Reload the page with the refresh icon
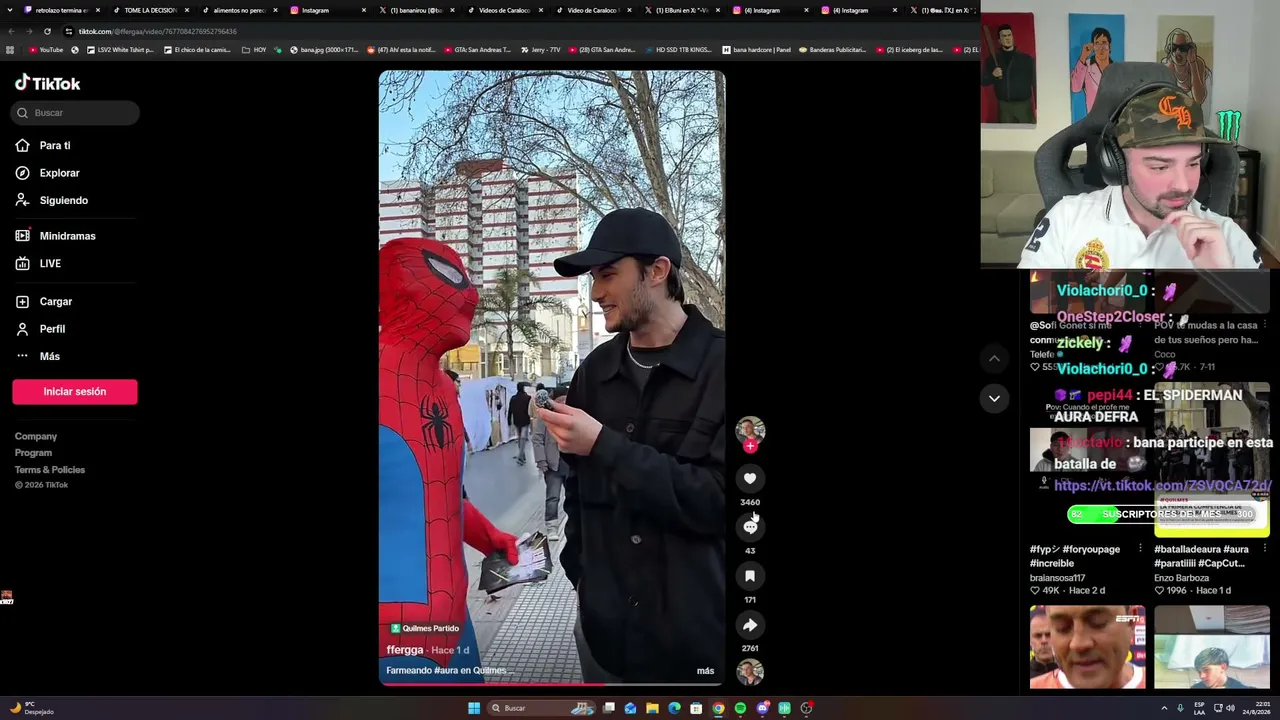The height and width of the screenshot is (720, 1280). click(x=47, y=31)
